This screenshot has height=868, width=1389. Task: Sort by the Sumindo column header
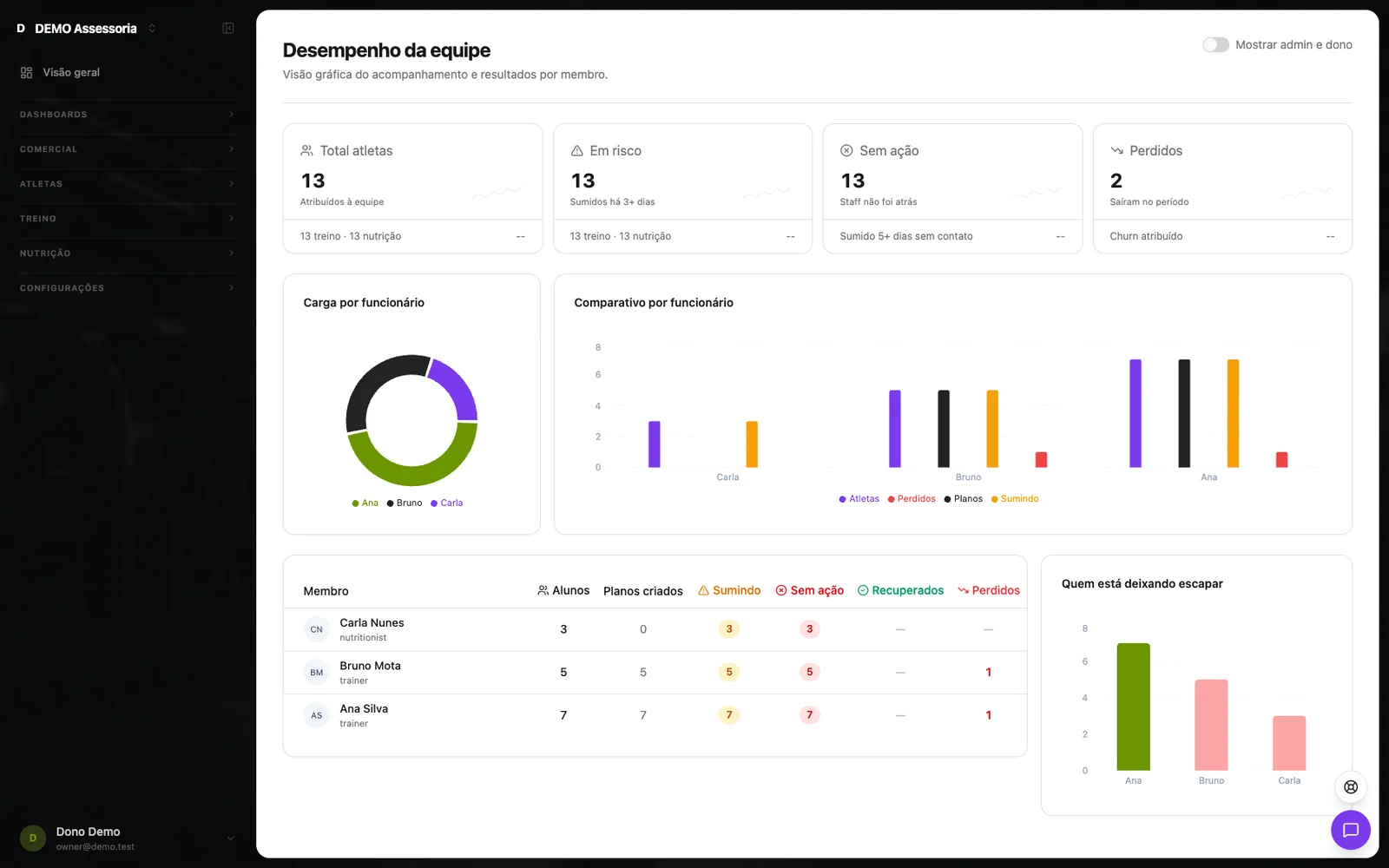click(729, 591)
